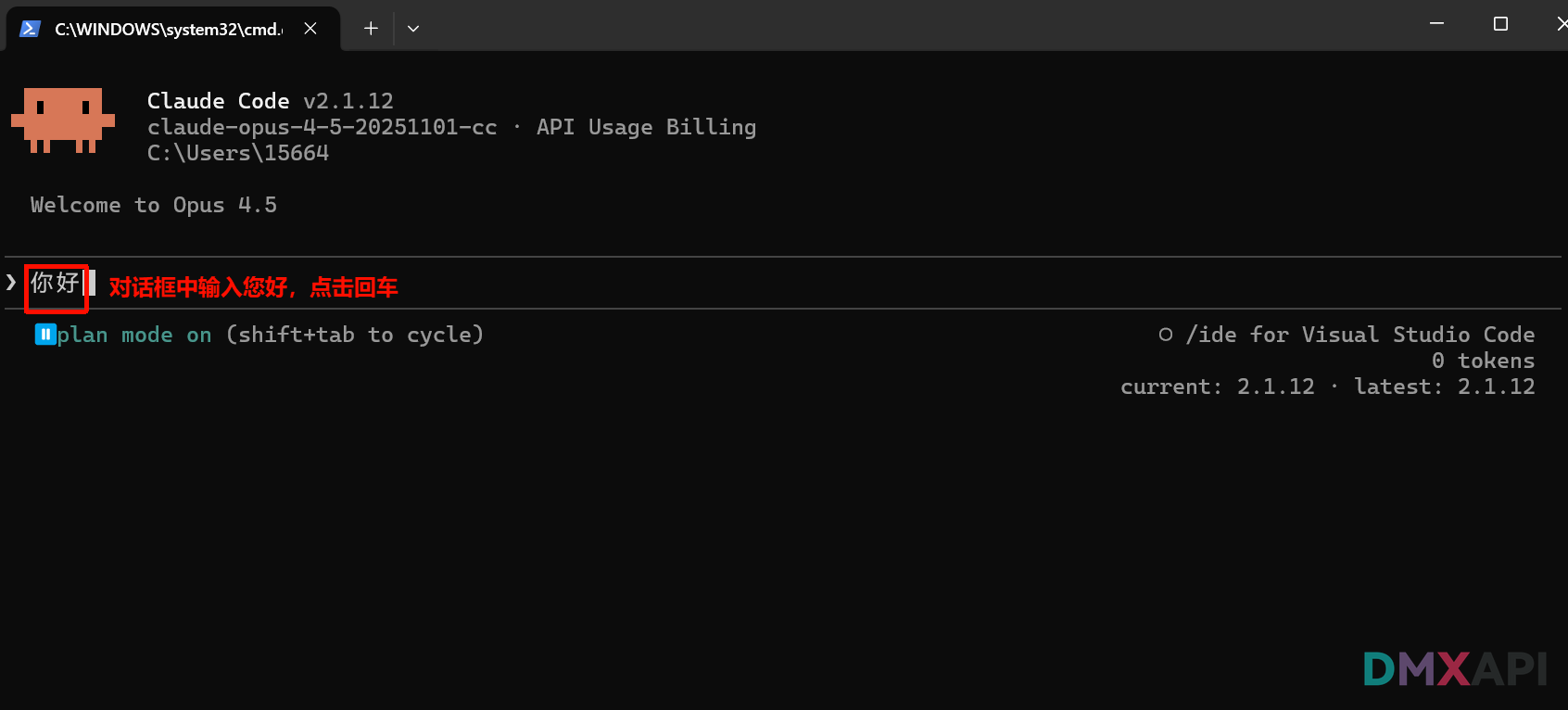The height and width of the screenshot is (710, 1568).
Task: Click the C:\Users\15664 working directory path
Action: 238,153
